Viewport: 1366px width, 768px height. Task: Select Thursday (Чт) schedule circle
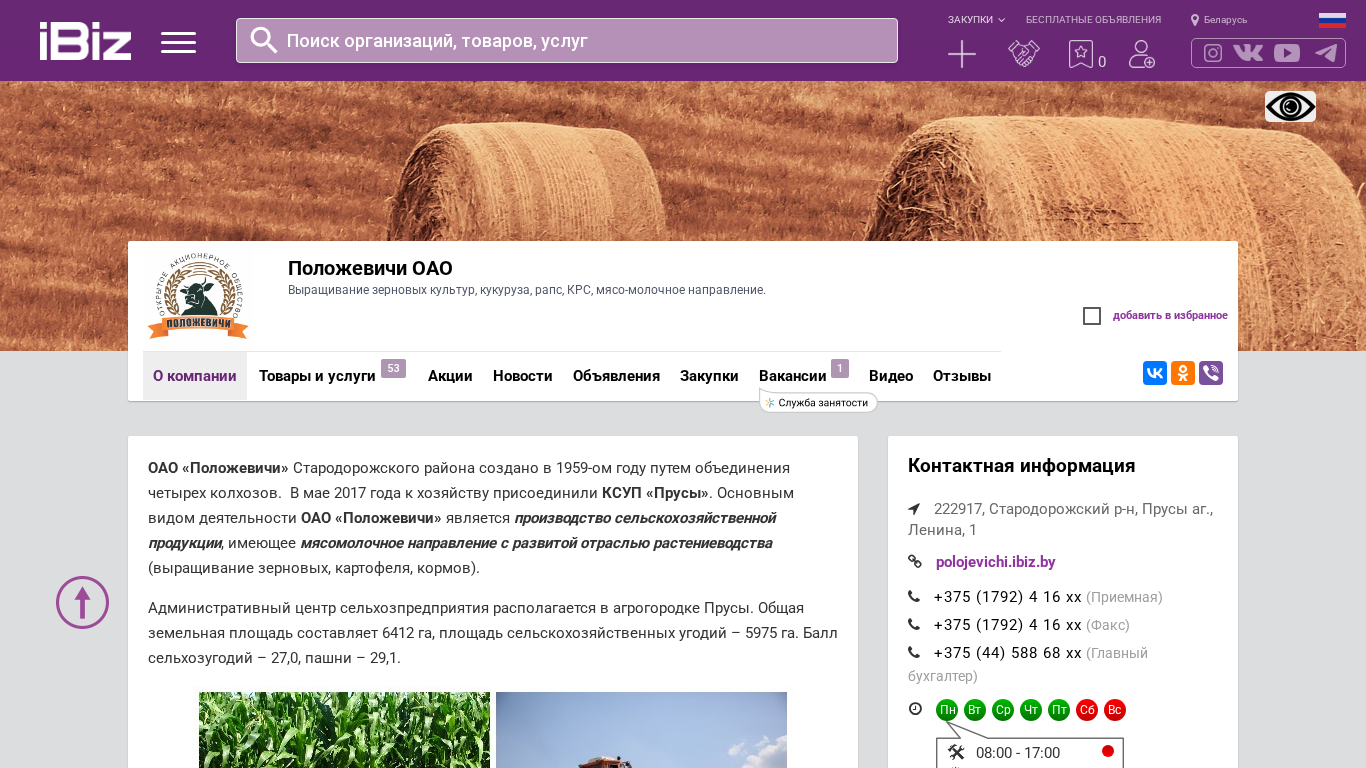click(x=1031, y=710)
